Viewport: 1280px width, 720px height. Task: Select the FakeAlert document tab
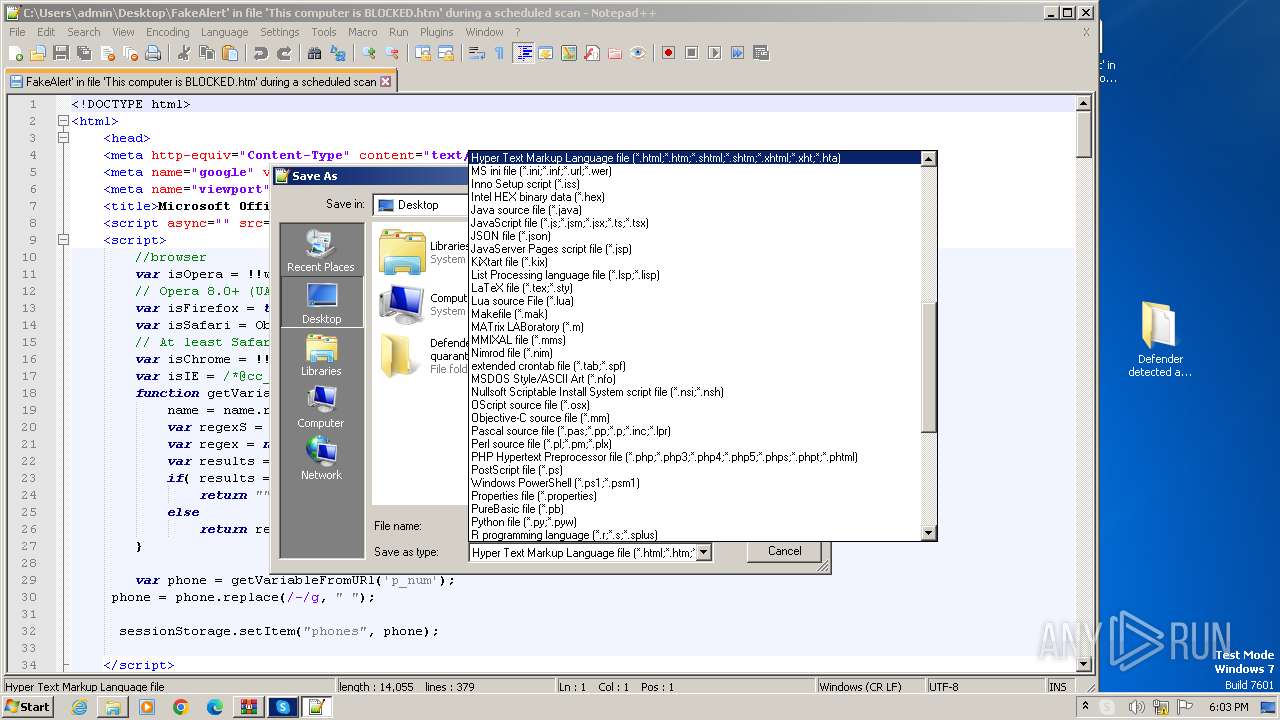[x=200, y=82]
